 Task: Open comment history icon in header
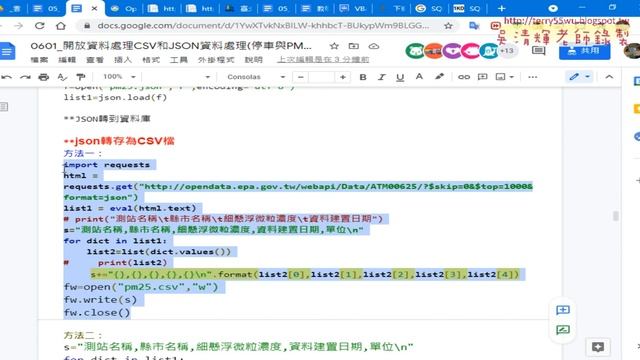click(x=538, y=51)
